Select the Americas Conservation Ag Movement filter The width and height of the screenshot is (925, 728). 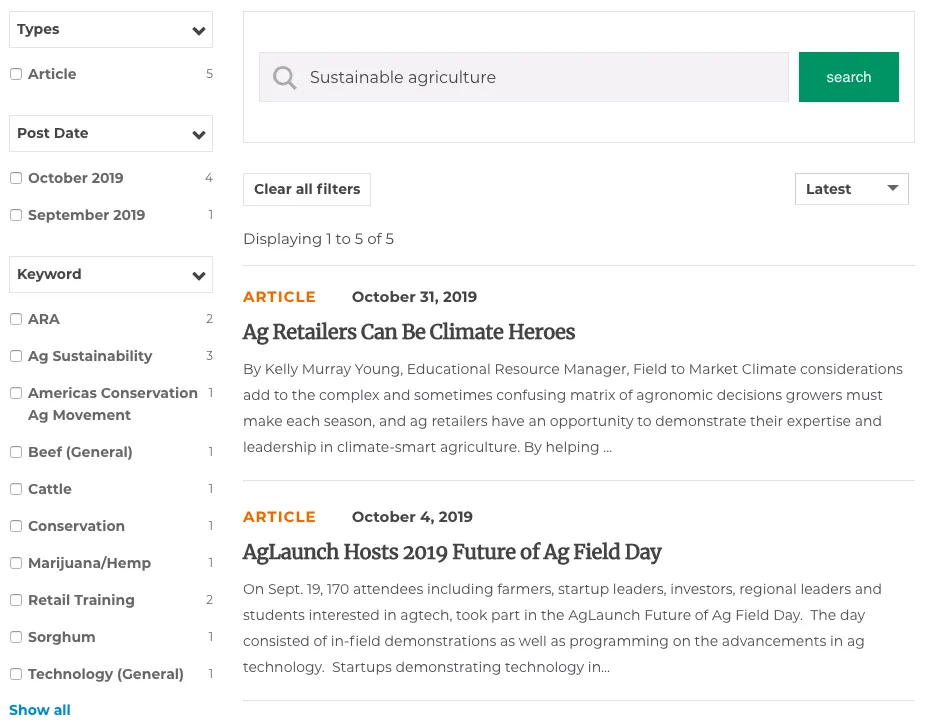(x=16, y=392)
